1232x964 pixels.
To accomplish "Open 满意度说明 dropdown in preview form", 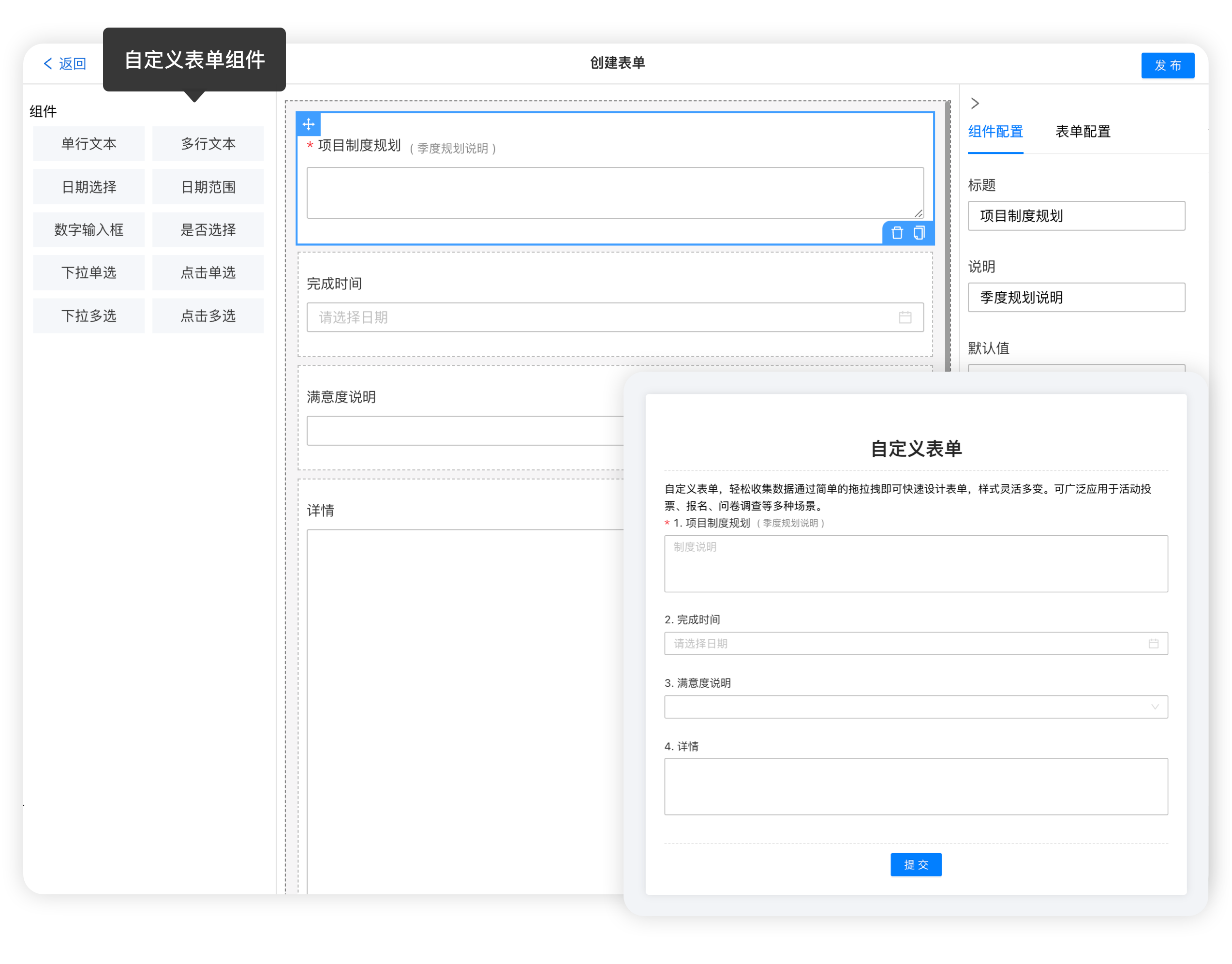I will 916,707.
